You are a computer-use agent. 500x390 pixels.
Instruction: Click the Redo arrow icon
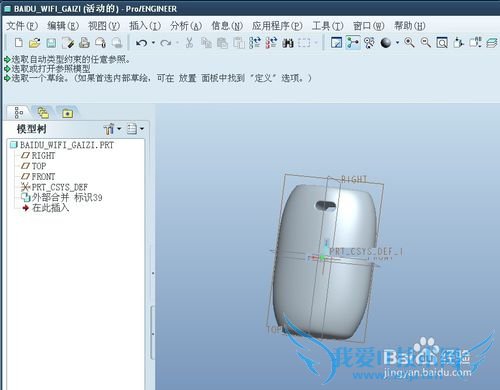point(166,43)
